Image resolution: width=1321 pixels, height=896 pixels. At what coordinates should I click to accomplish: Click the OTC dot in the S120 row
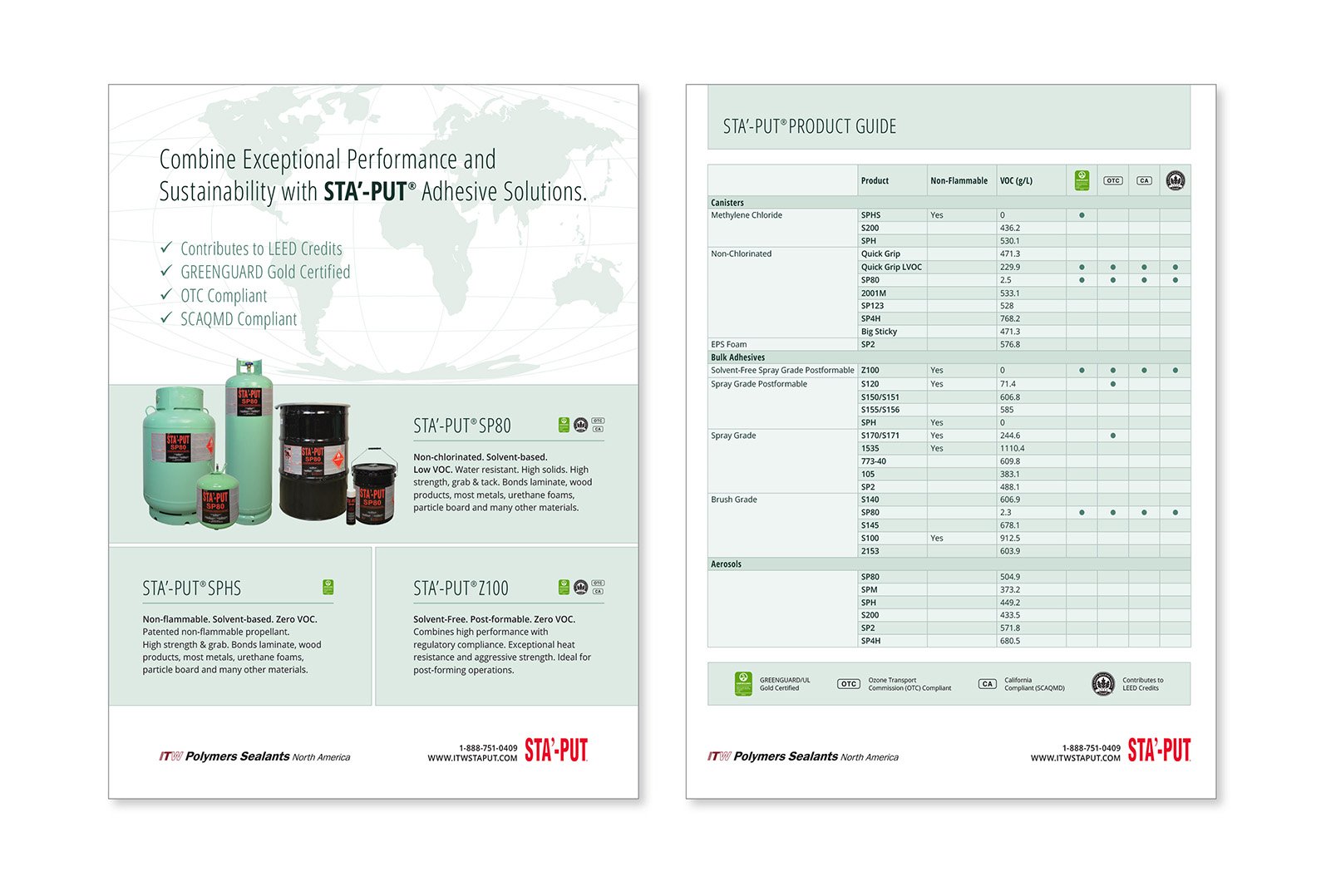pos(1112,384)
